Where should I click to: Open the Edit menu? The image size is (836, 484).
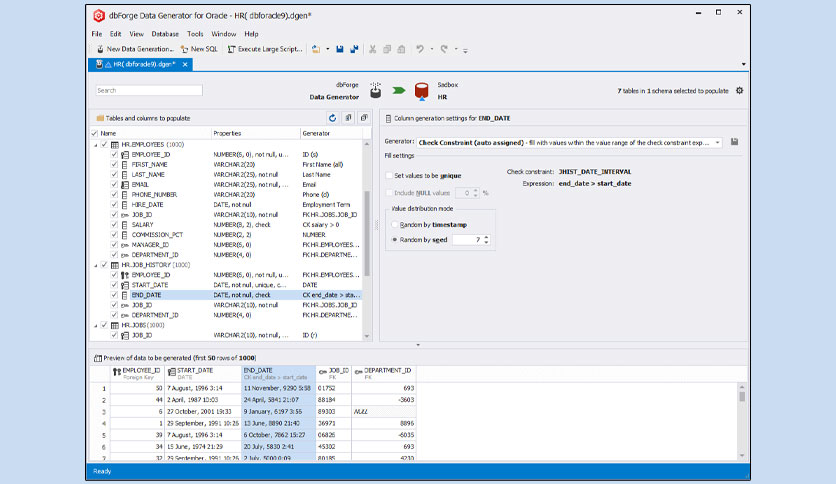pyautogui.click(x=116, y=34)
